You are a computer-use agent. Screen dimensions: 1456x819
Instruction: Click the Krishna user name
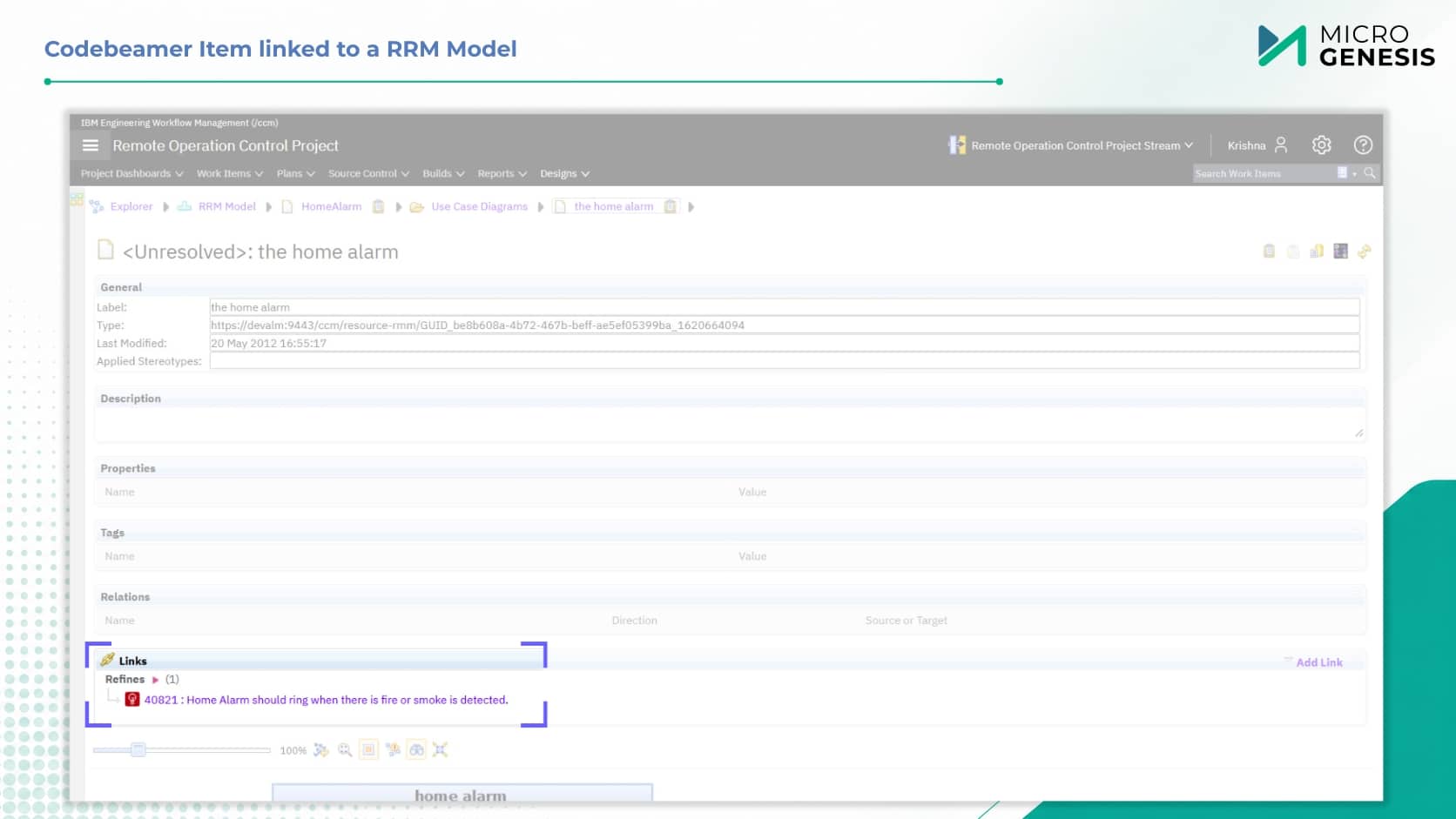(x=1246, y=145)
